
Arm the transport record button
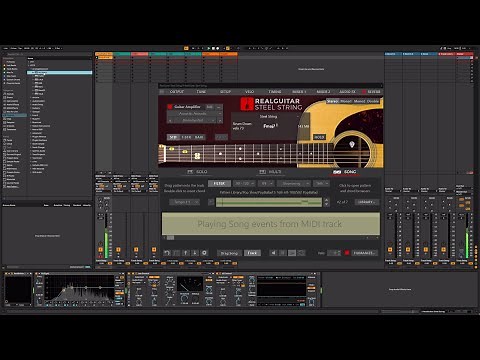[x=218, y=48]
